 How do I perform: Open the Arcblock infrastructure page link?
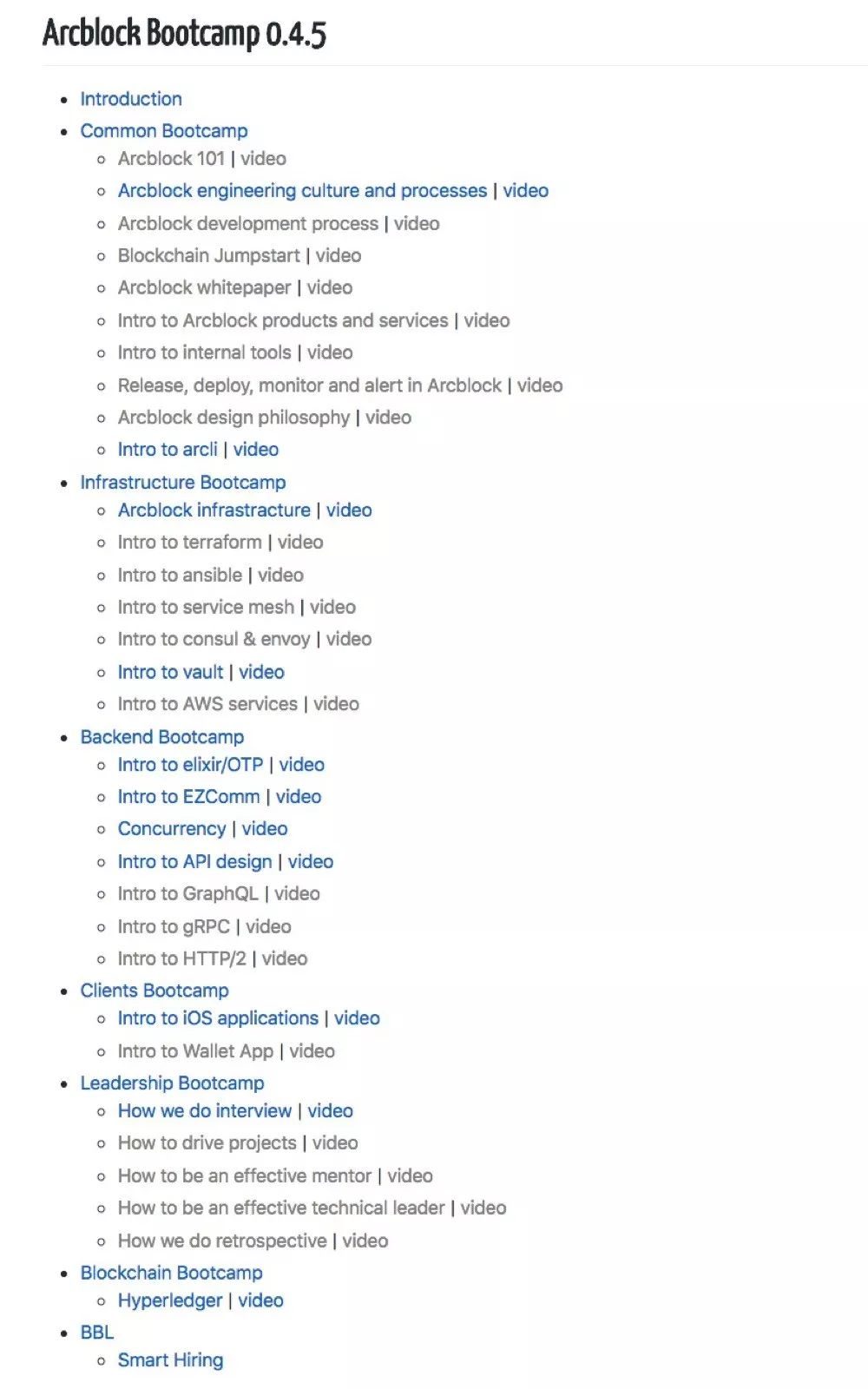point(214,510)
